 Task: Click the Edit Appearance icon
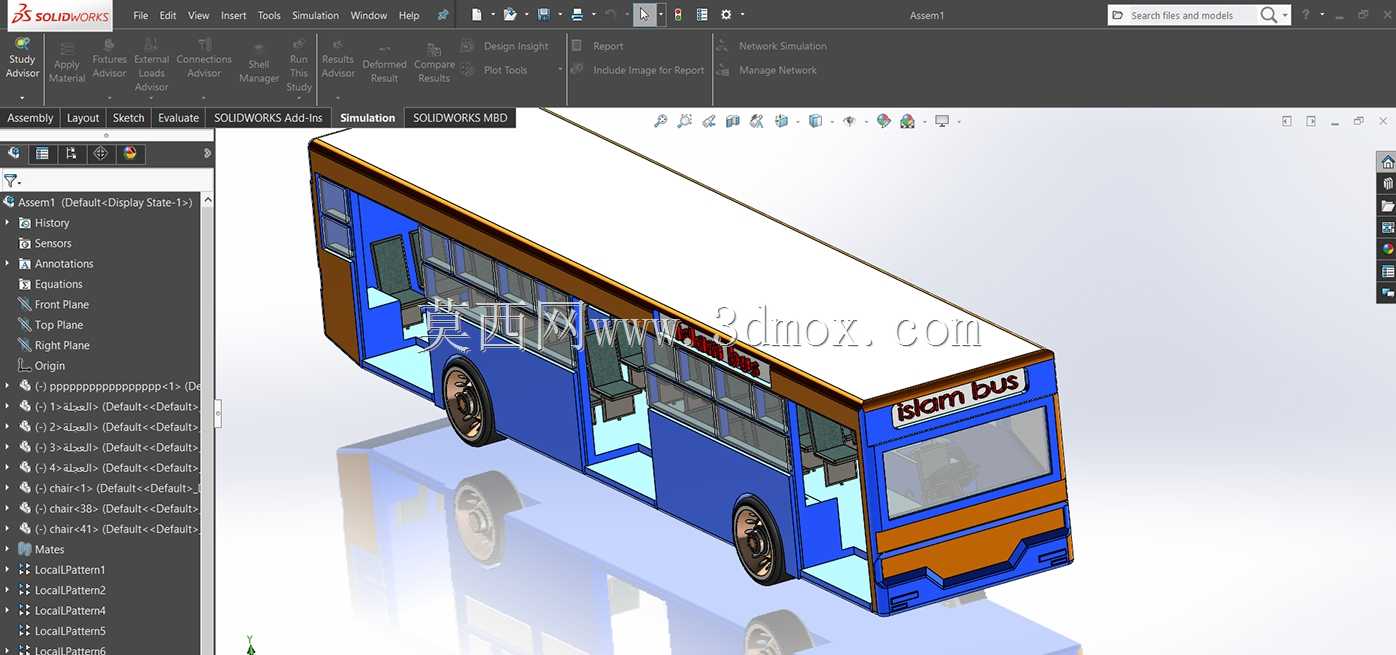pyautogui.click(x=884, y=121)
